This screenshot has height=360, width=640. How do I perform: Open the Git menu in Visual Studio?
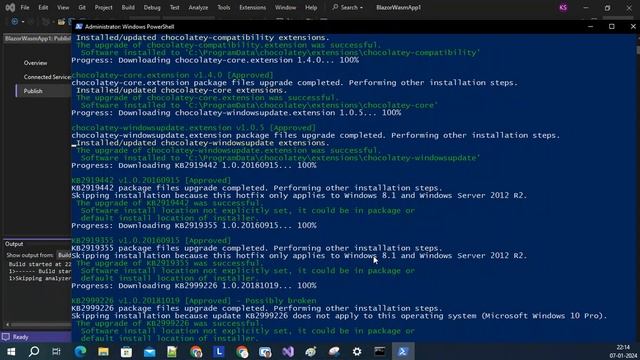[82, 7]
